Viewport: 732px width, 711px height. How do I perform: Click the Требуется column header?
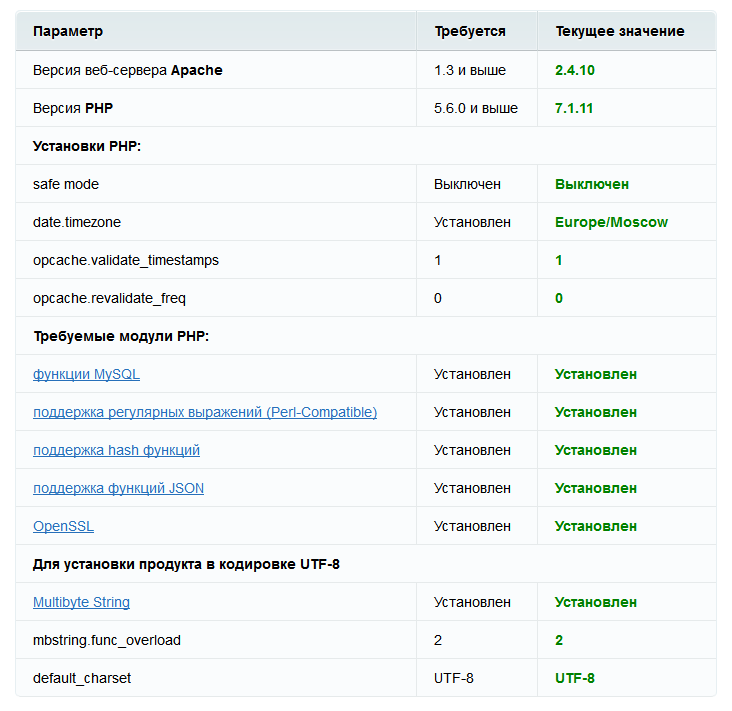470,31
